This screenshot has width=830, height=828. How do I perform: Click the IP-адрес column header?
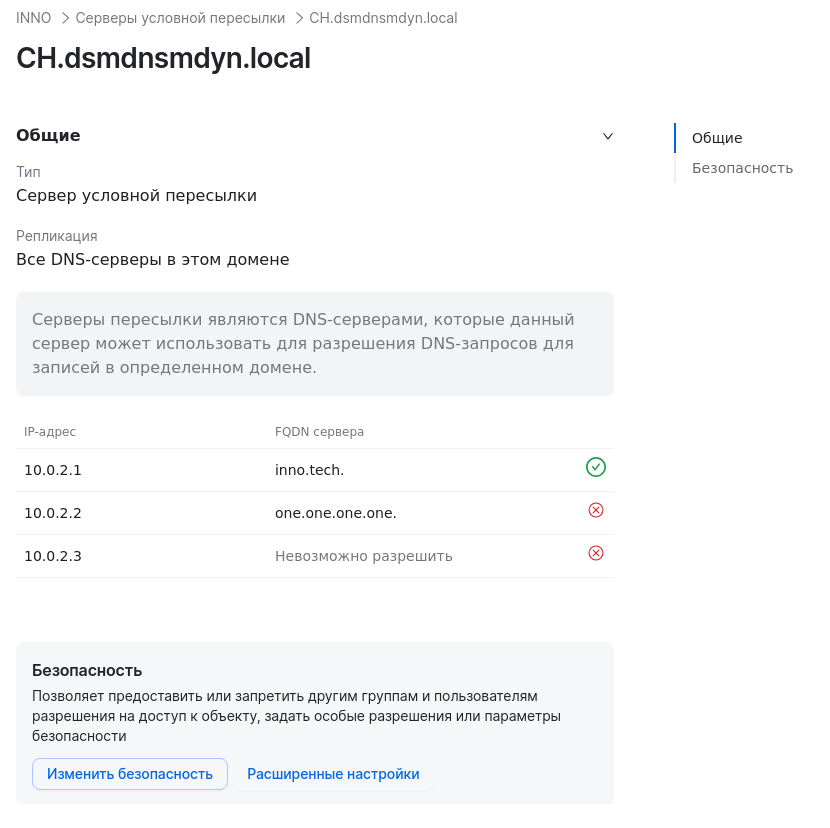pos(50,432)
